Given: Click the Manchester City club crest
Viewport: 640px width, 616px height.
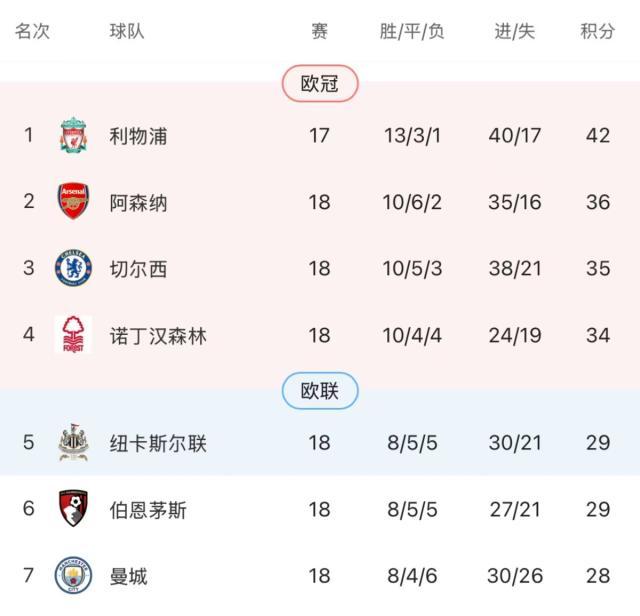Looking at the screenshot, I should click(x=73, y=576).
